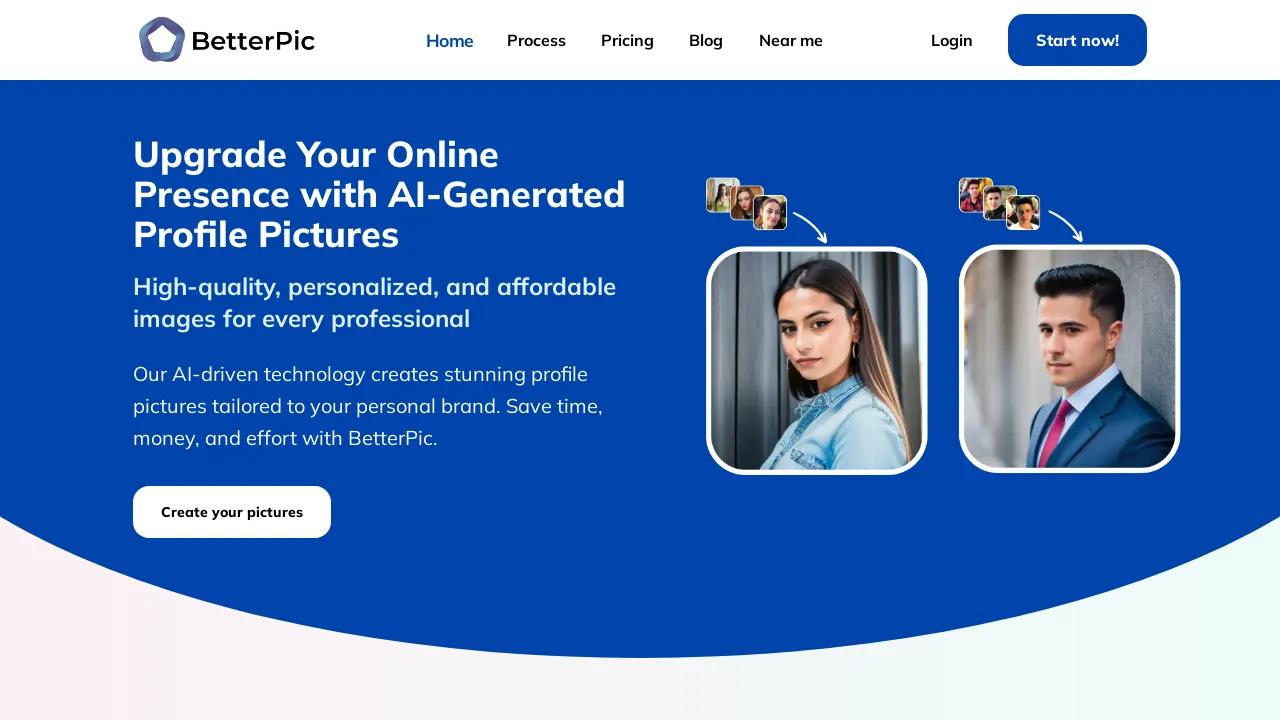The width and height of the screenshot is (1280, 720).
Task: Click the Login link
Action: [951, 41]
